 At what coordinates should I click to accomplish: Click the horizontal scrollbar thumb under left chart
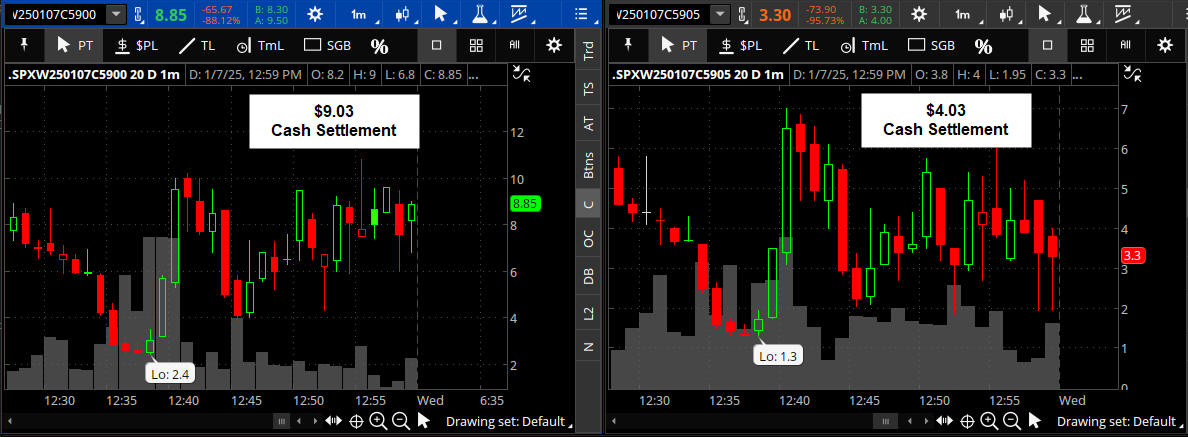[283, 421]
